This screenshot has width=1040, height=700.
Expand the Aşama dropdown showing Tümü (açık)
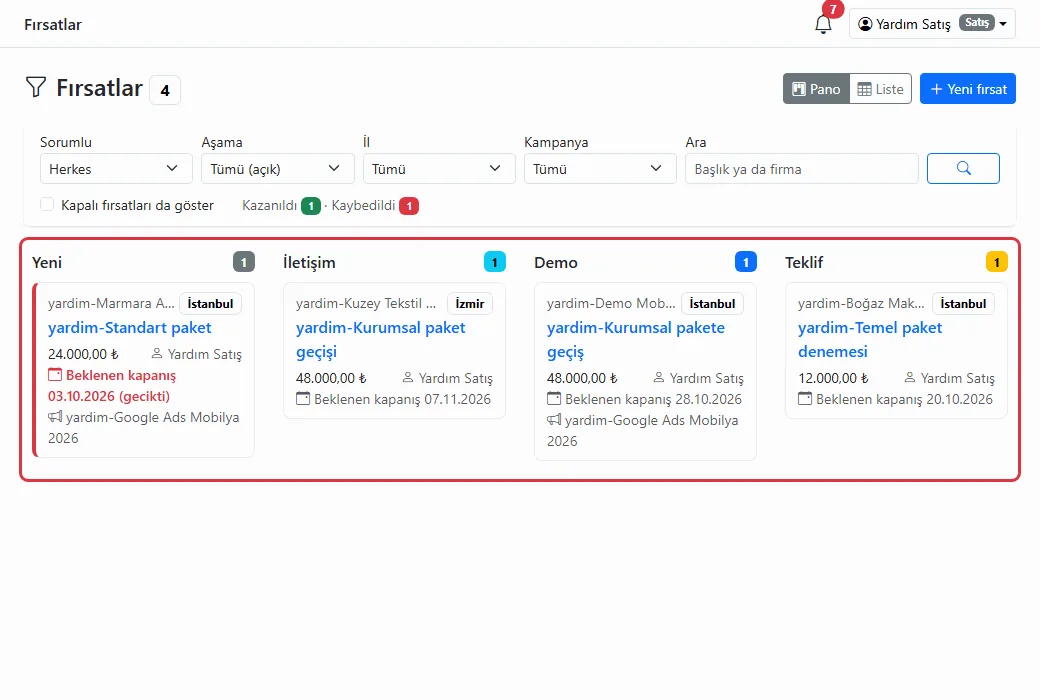277,169
